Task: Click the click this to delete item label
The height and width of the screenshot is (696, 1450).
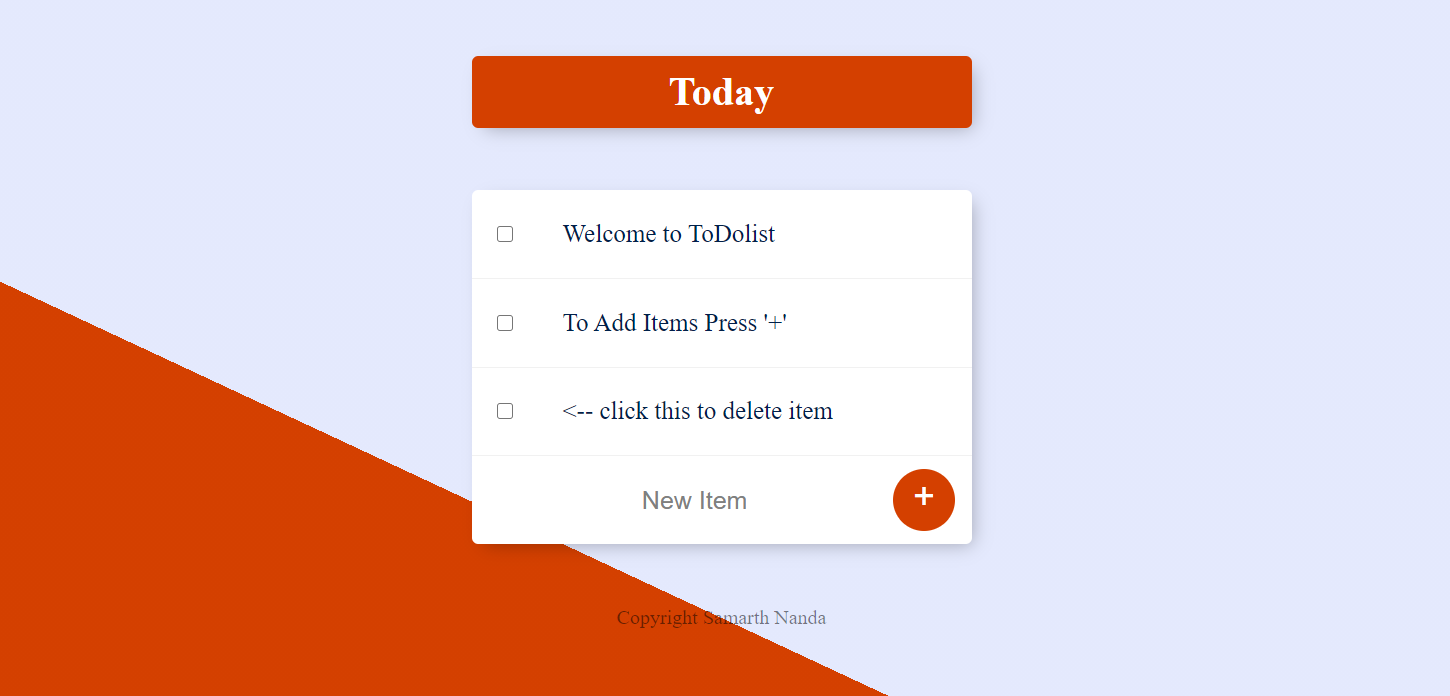Action: (x=716, y=411)
